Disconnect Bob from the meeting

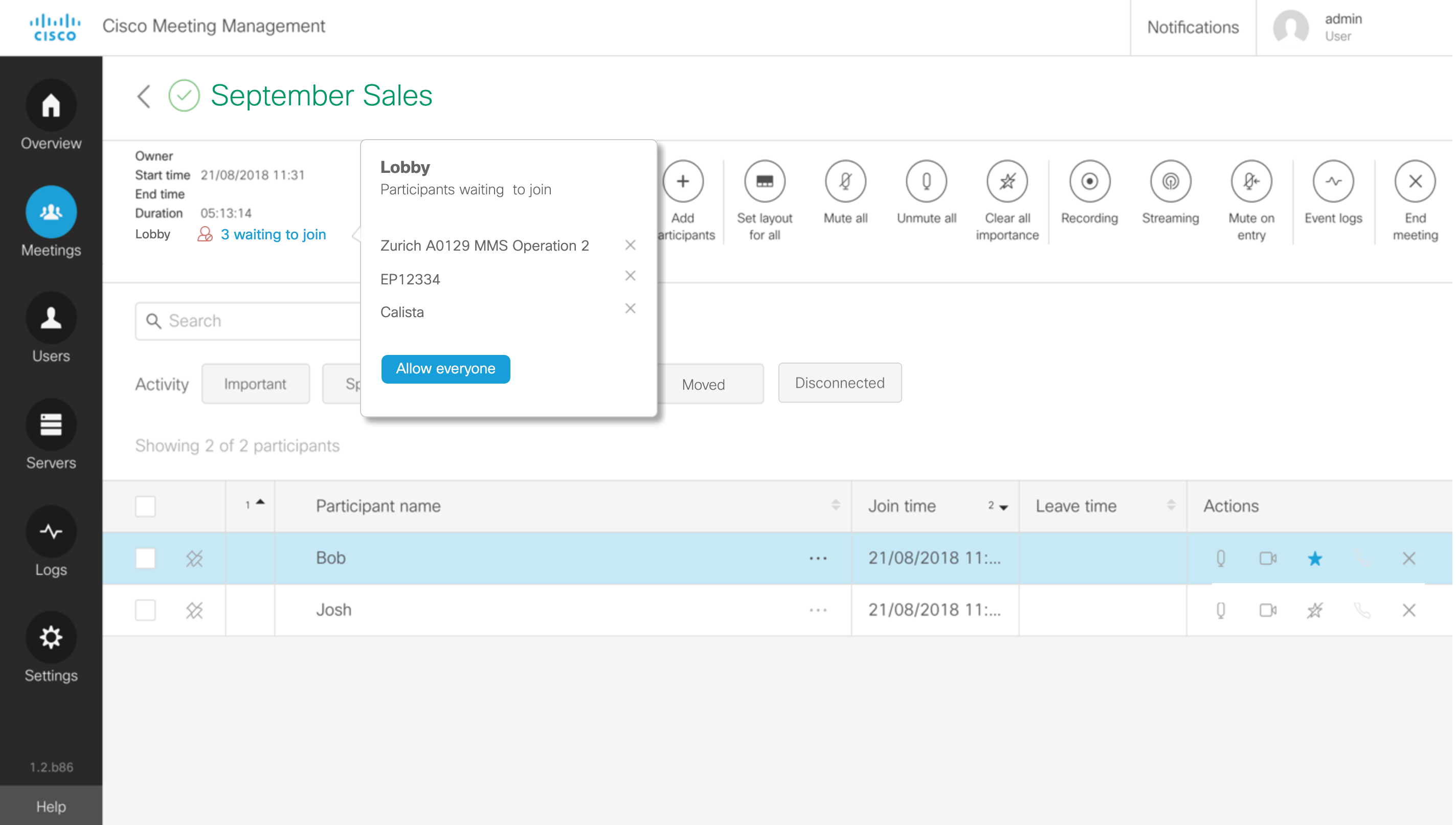point(1409,559)
